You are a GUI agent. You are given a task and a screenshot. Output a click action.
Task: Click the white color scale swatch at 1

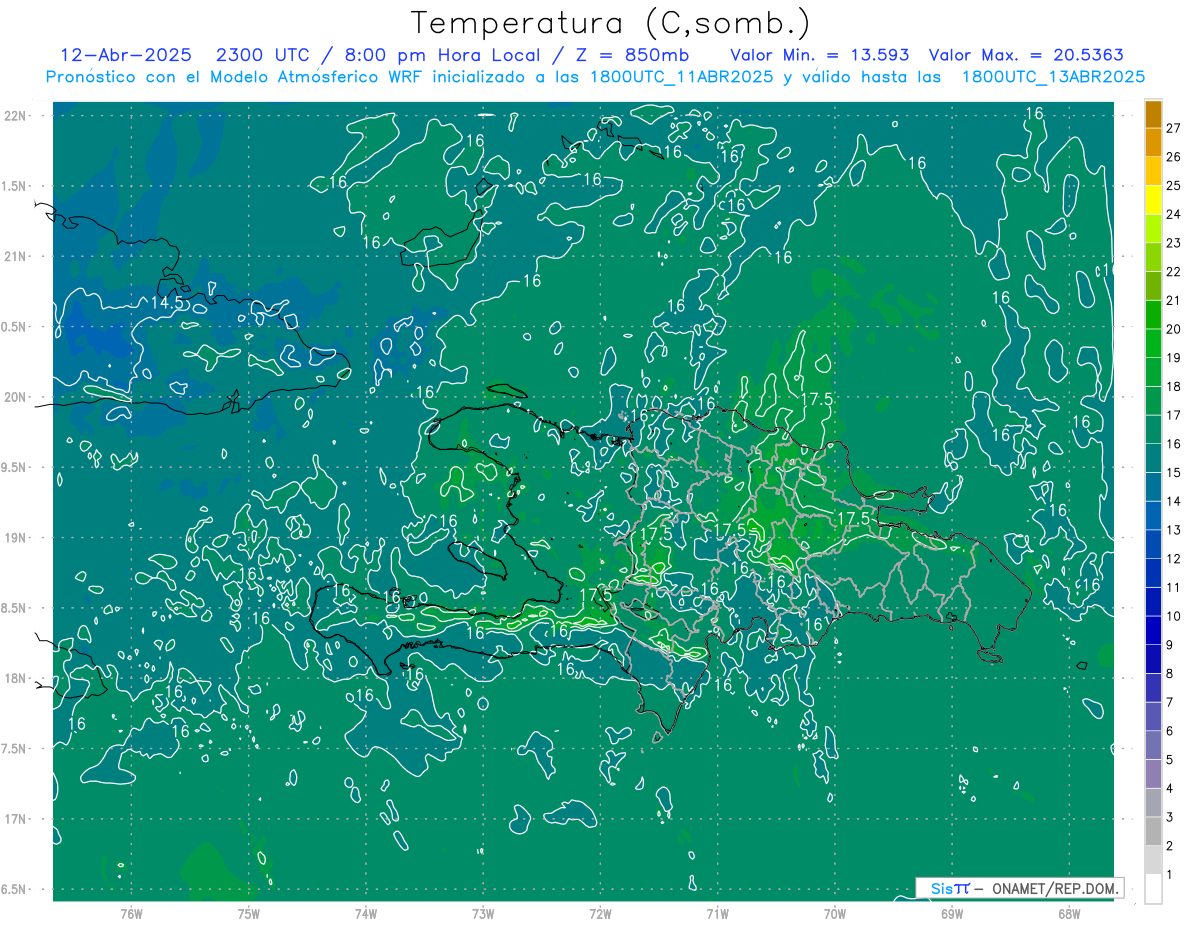click(x=1153, y=889)
